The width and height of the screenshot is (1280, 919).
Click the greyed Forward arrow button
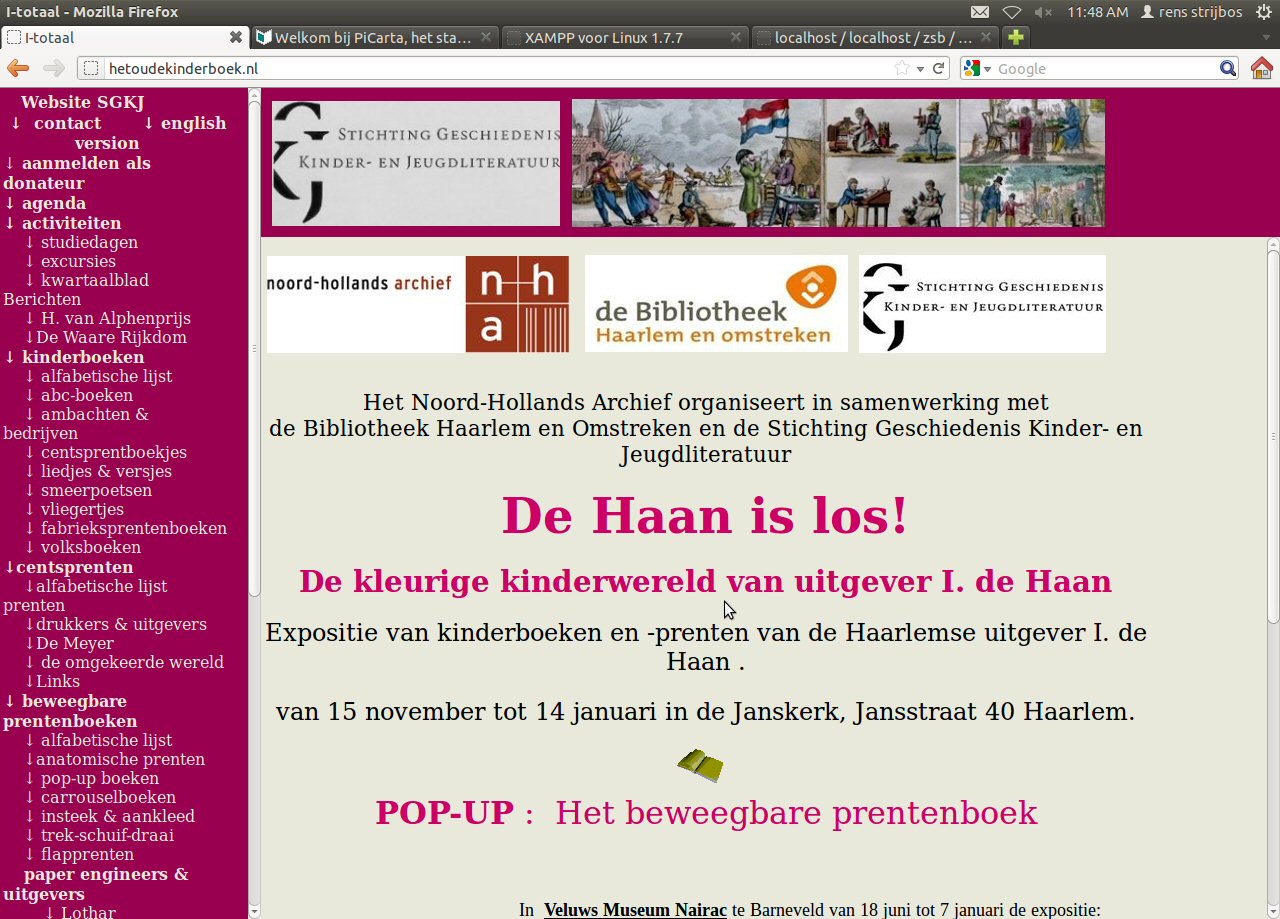pos(53,68)
